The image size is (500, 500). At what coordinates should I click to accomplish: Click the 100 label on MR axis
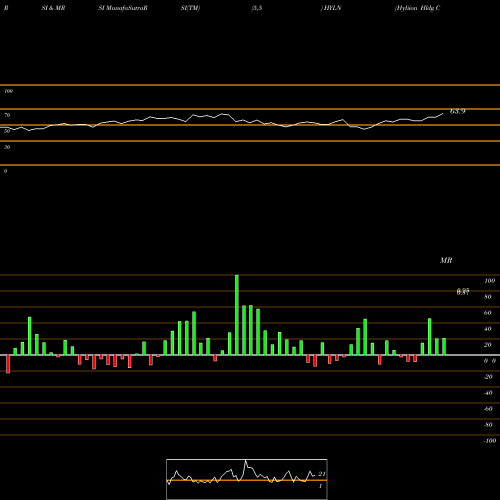489,281
